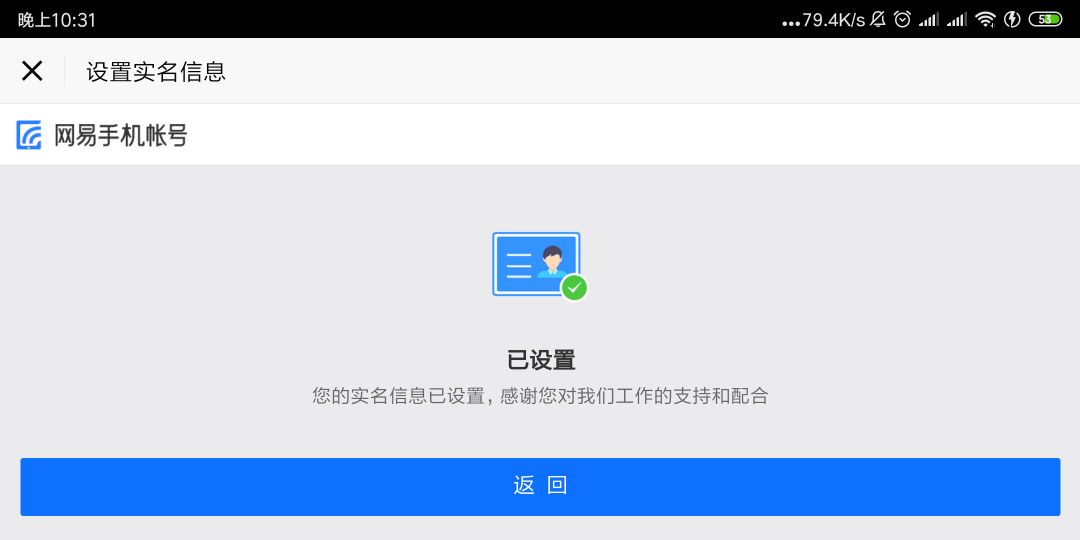Click the alarm clock status icon
The image size is (1080, 540).
coord(902,19)
